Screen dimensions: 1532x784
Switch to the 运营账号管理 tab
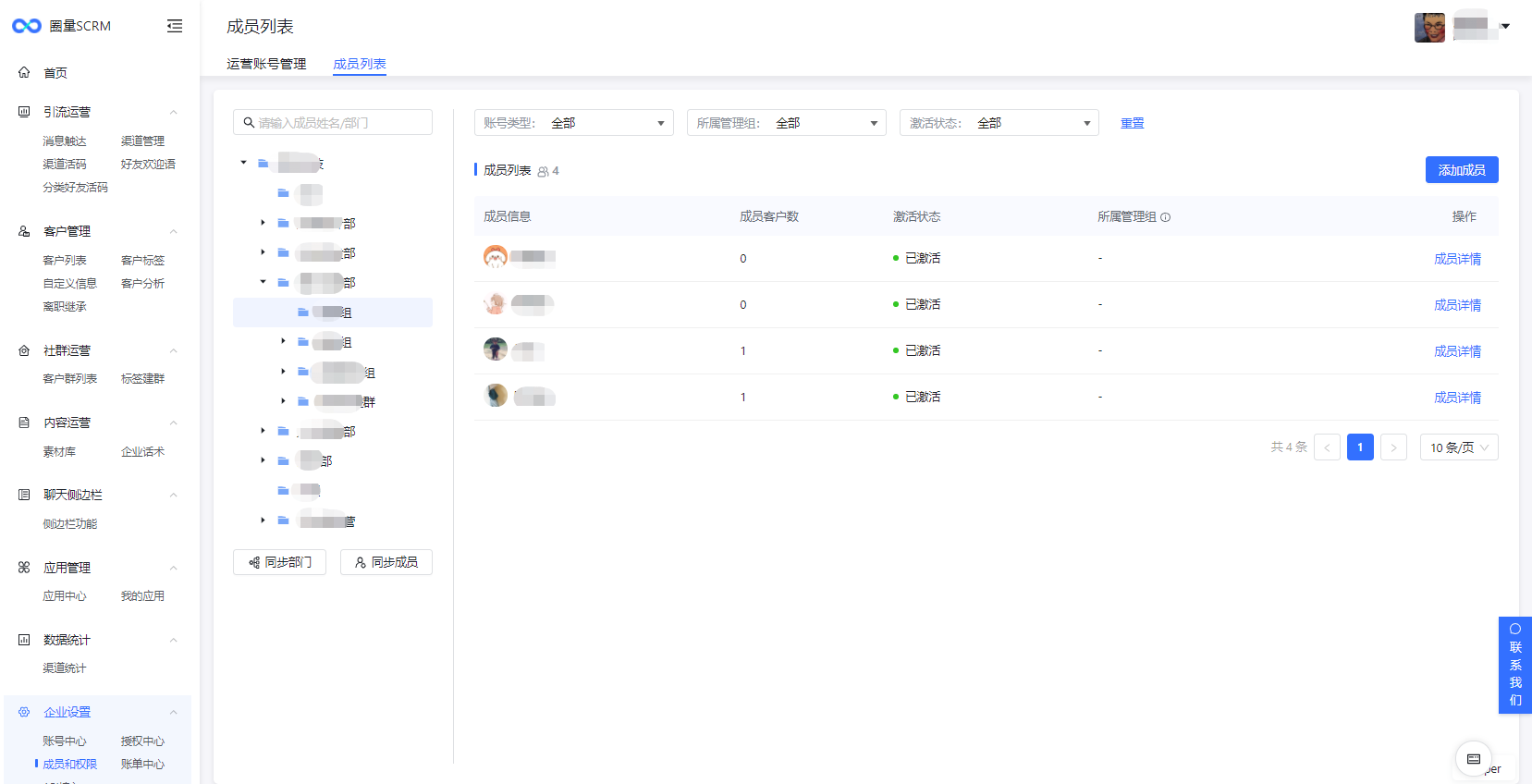pyautogui.click(x=266, y=64)
